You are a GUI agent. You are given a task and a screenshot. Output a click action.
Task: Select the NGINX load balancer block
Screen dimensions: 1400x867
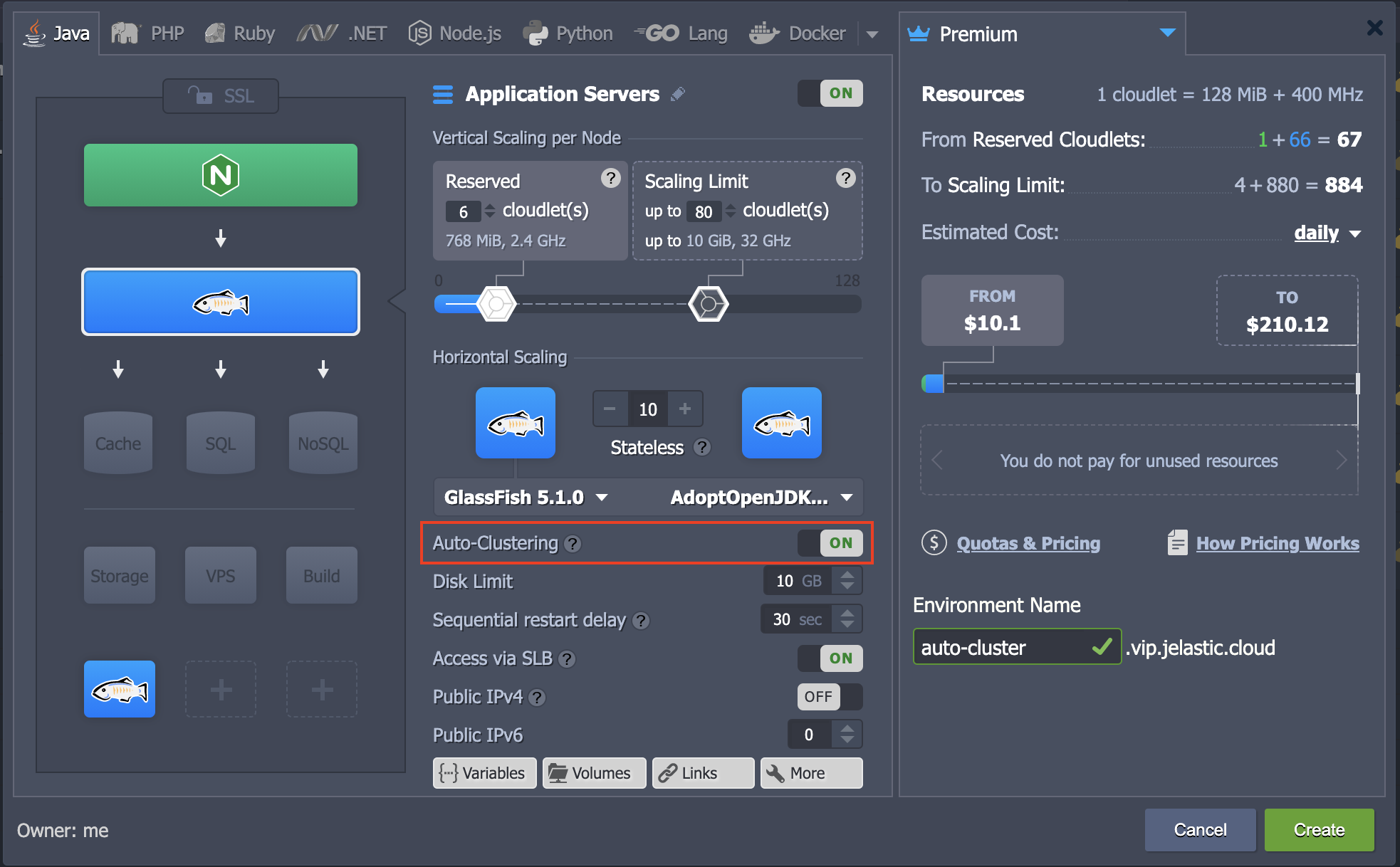(x=221, y=175)
